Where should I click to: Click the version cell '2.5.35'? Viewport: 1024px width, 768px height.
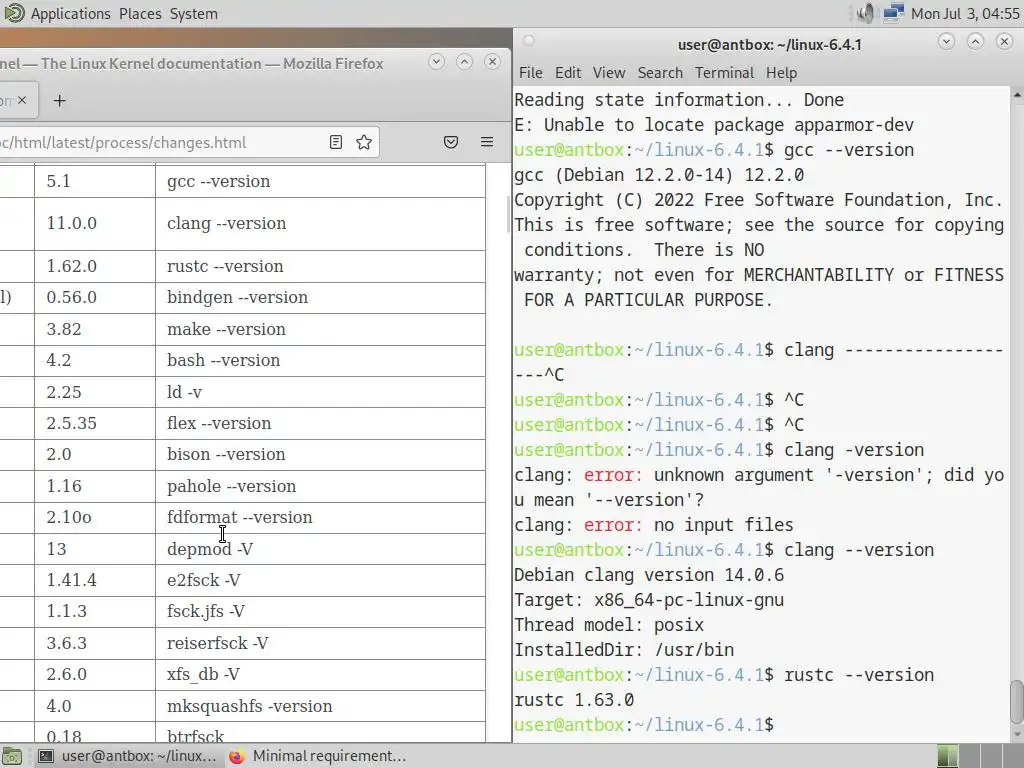[95, 423]
